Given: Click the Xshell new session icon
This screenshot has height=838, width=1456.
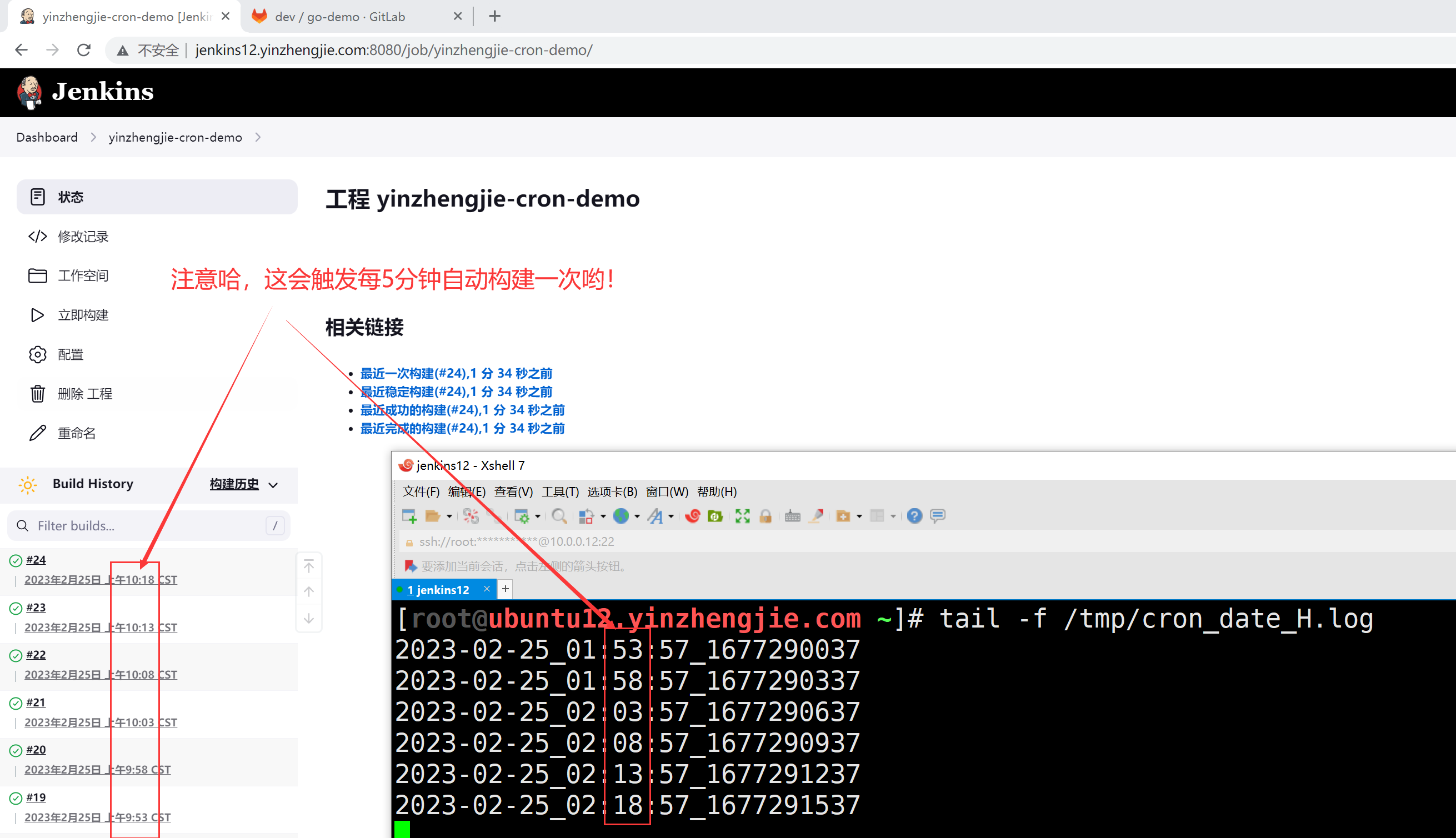Looking at the screenshot, I should 409,516.
